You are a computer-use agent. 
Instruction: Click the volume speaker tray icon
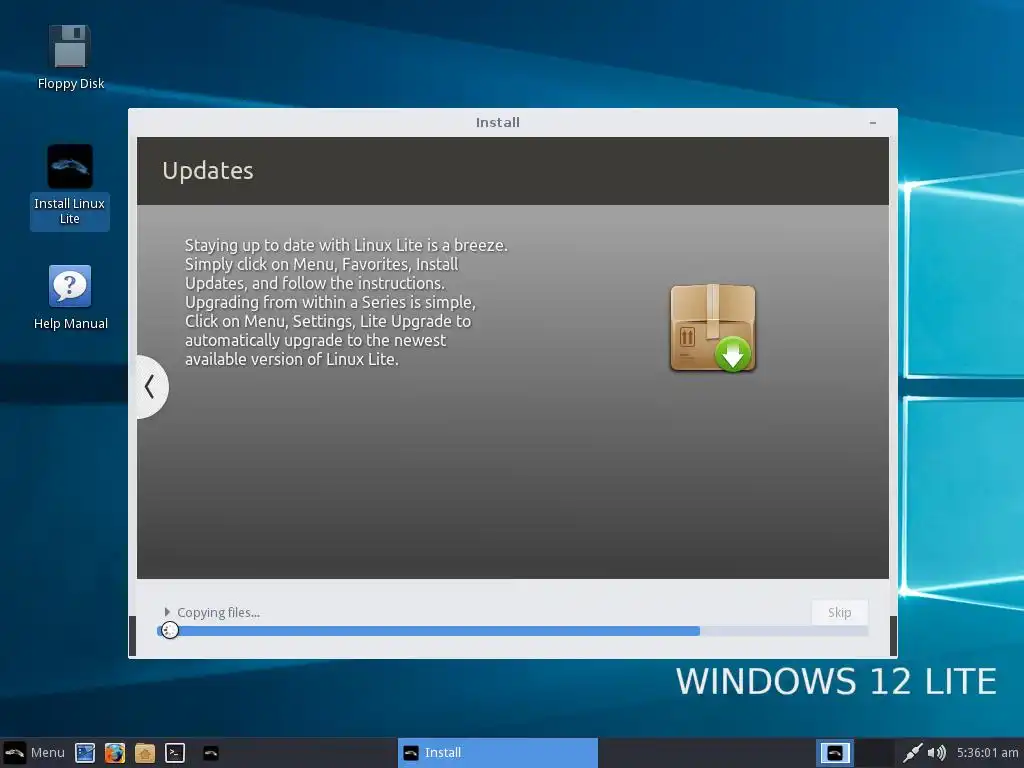click(x=936, y=753)
